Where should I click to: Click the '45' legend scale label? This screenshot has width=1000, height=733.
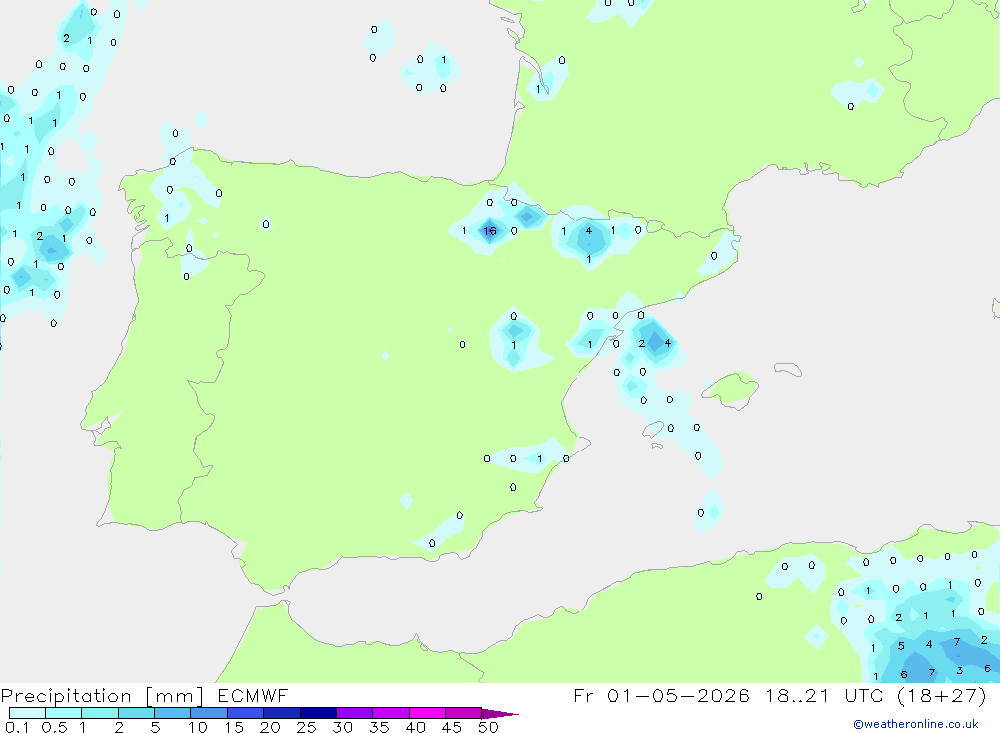pyautogui.click(x=452, y=727)
